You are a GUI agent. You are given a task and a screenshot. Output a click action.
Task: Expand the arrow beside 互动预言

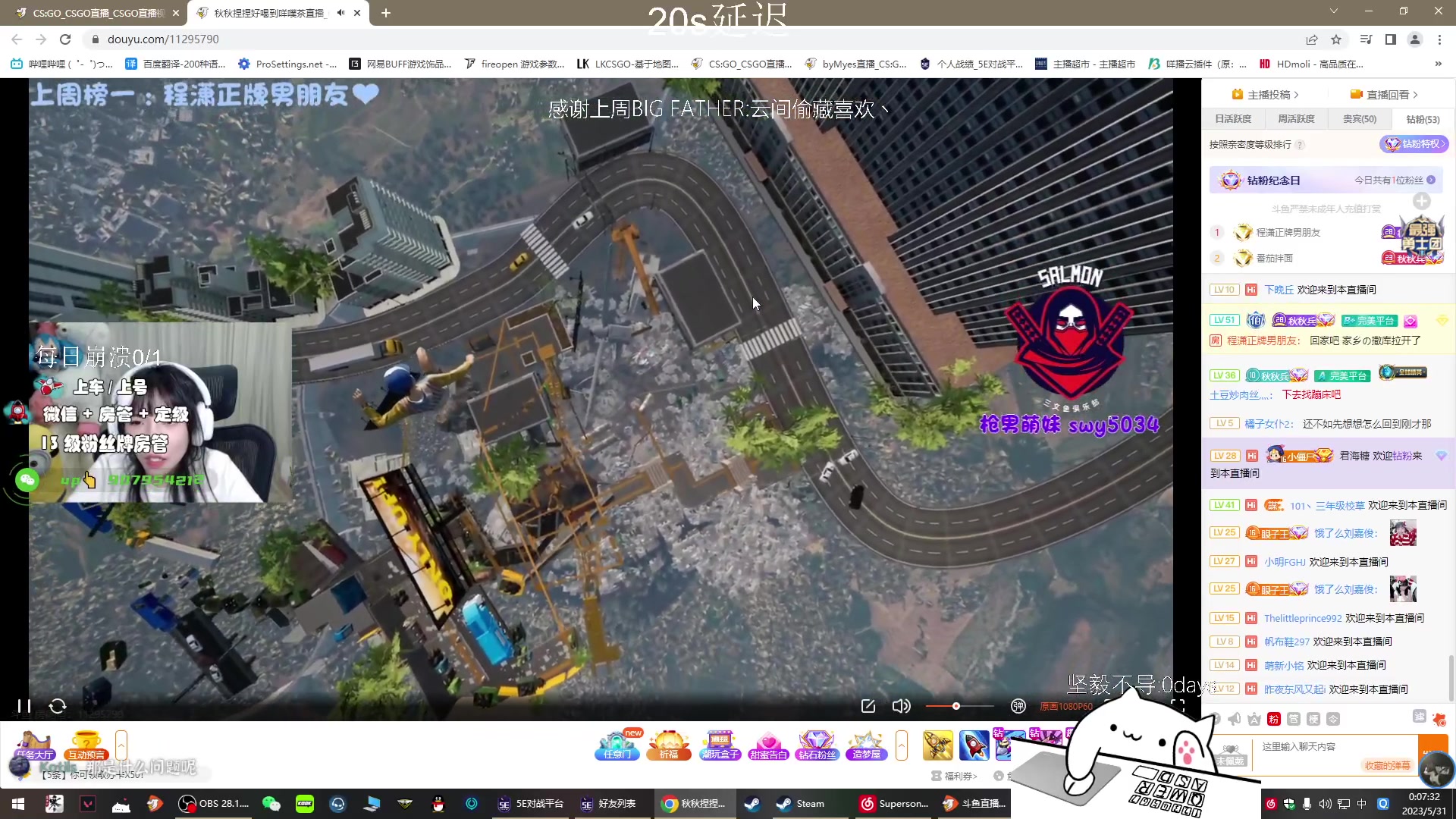pos(121,745)
